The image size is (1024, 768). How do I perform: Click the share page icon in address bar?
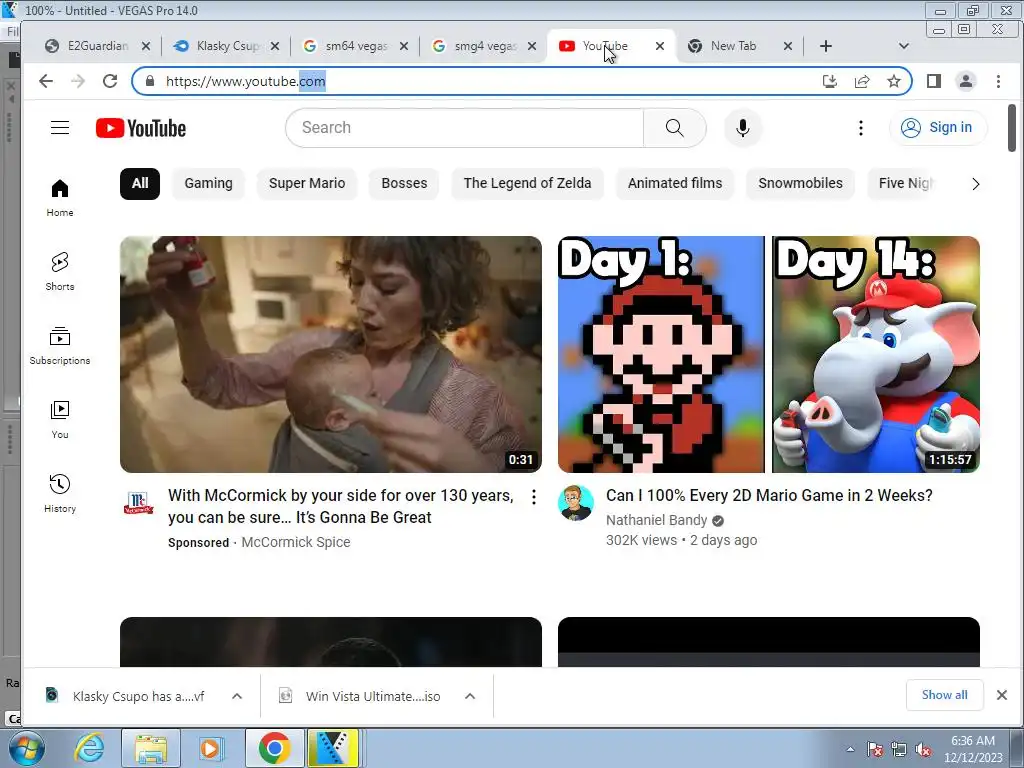pos(862,81)
